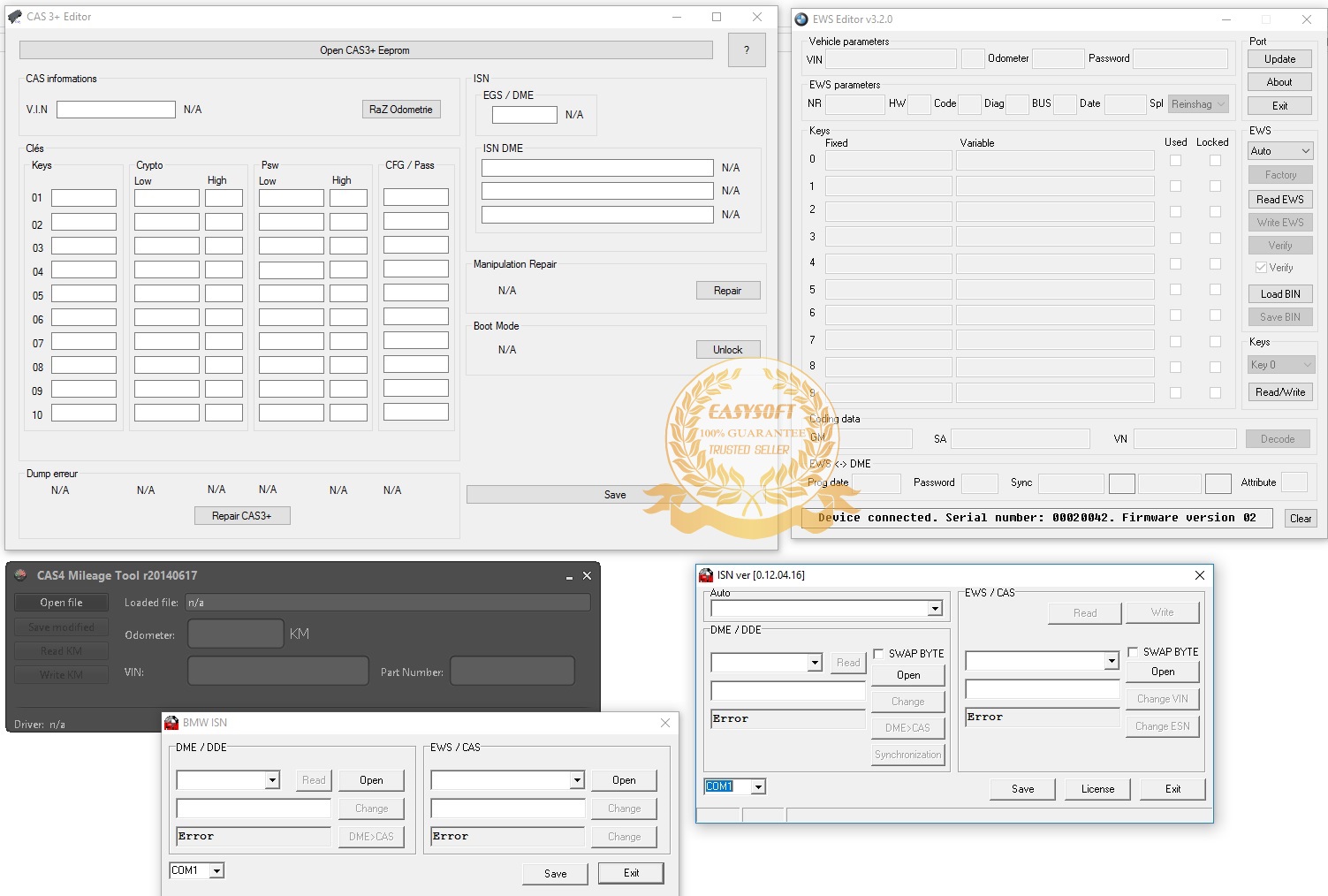Click CAS4 Mileage Tool title icon
The width and height of the screenshot is (1328, 896).
click(21, 575)
